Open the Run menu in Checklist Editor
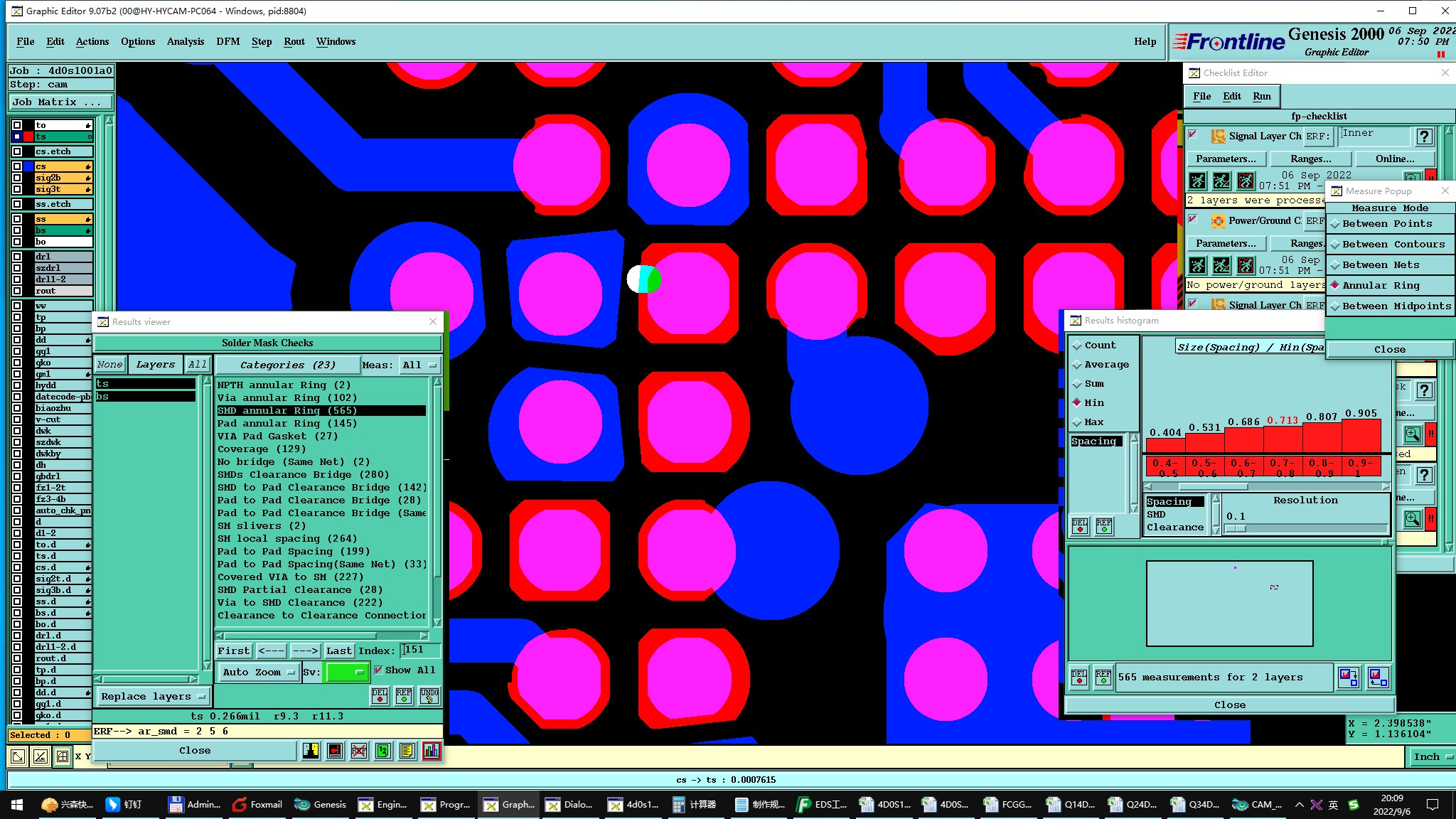 [x=1262, y=96]
